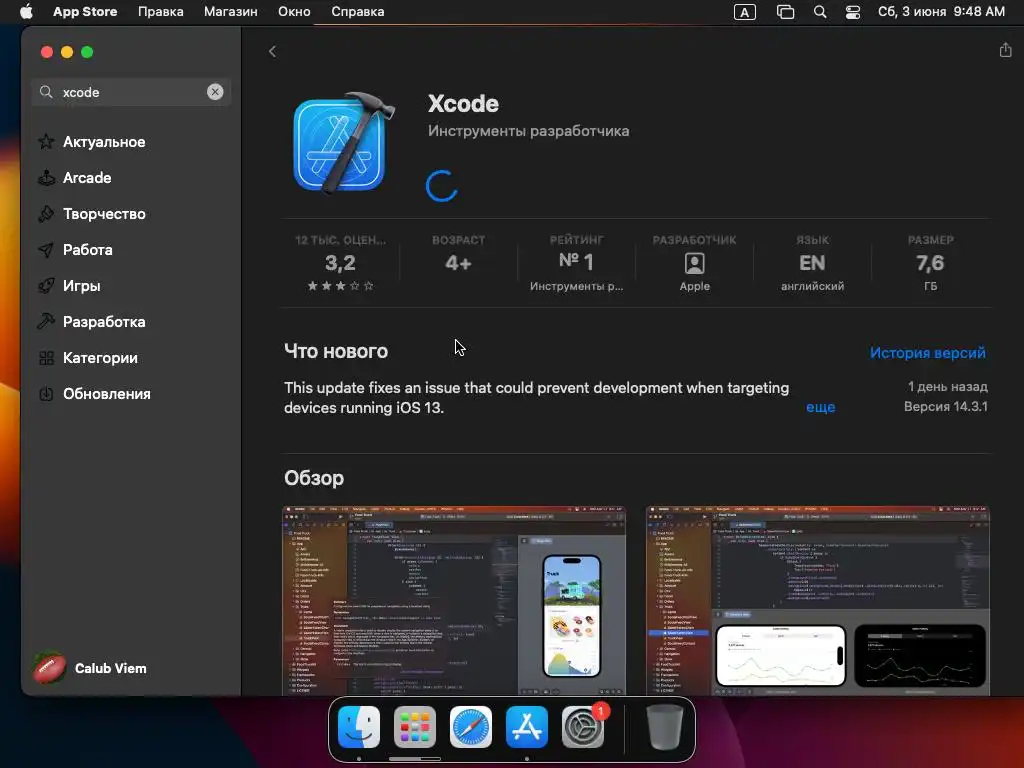This screenshot has height=768, width=1024.
Task: Open Spotlight search in menu bar
Action: point(820,12)
